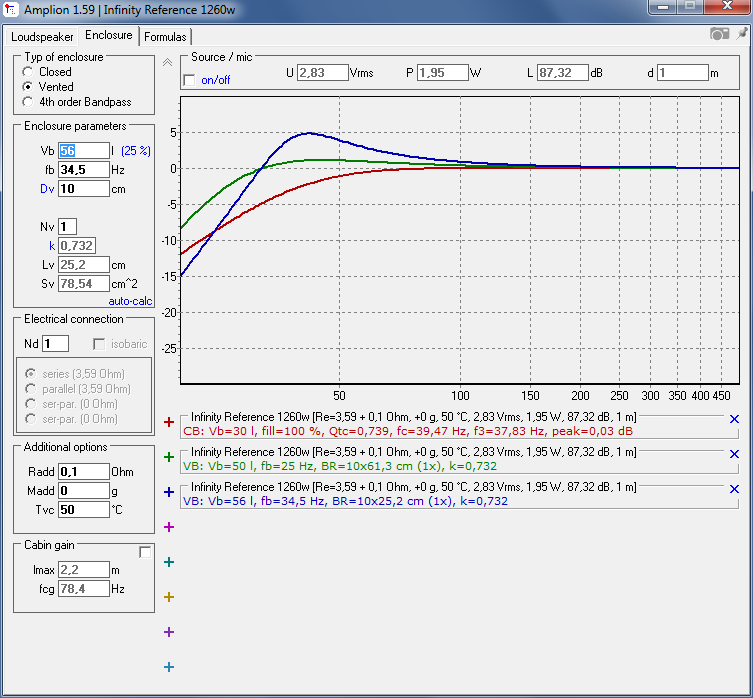Select series (3,59 Ohm) connection

coord(75,374)
